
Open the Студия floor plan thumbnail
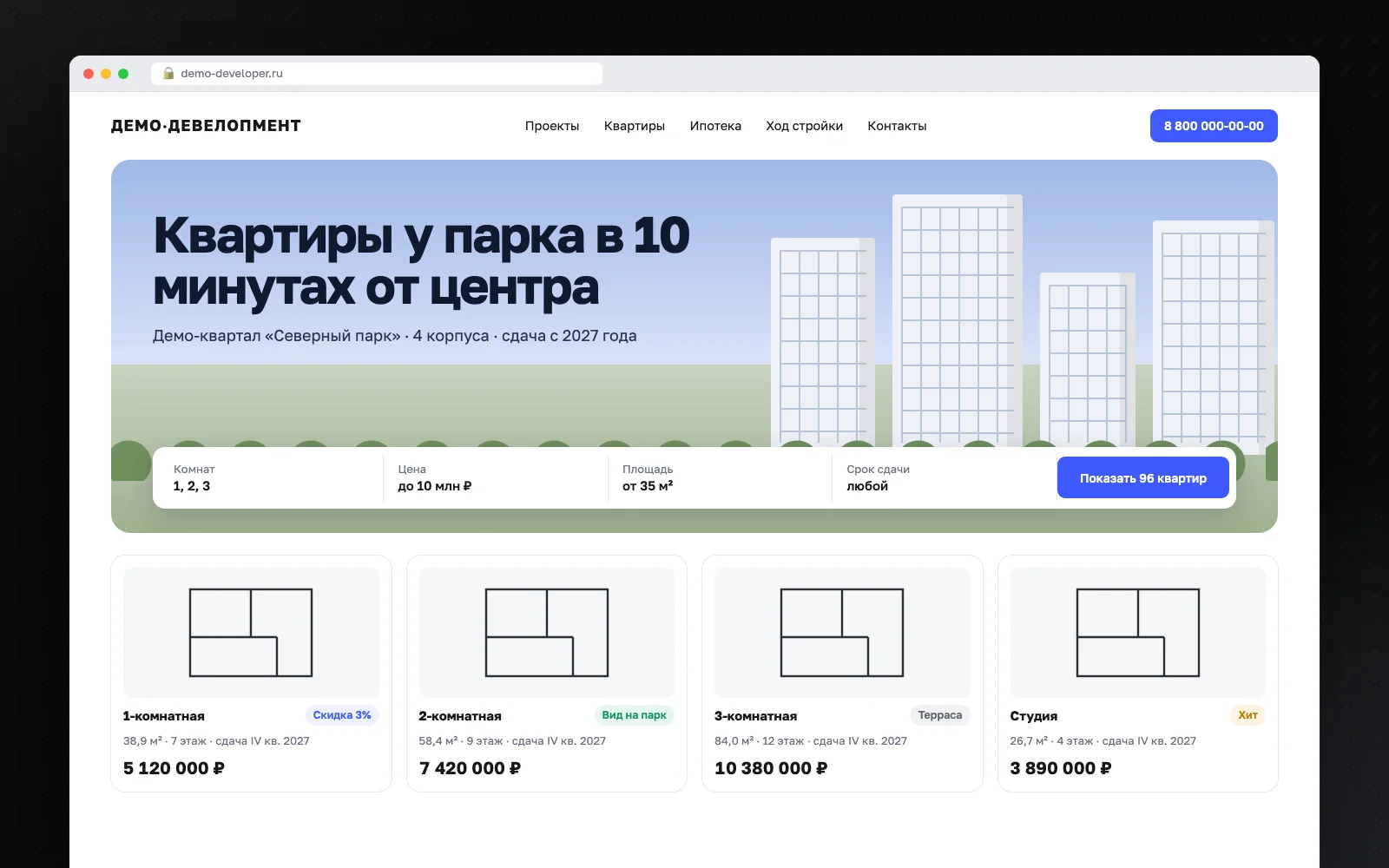point(1138,632)
